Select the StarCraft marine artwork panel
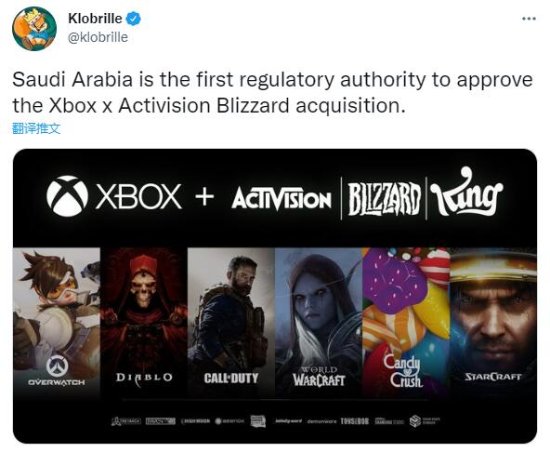The image size is (550, 452). coord(493,322)
